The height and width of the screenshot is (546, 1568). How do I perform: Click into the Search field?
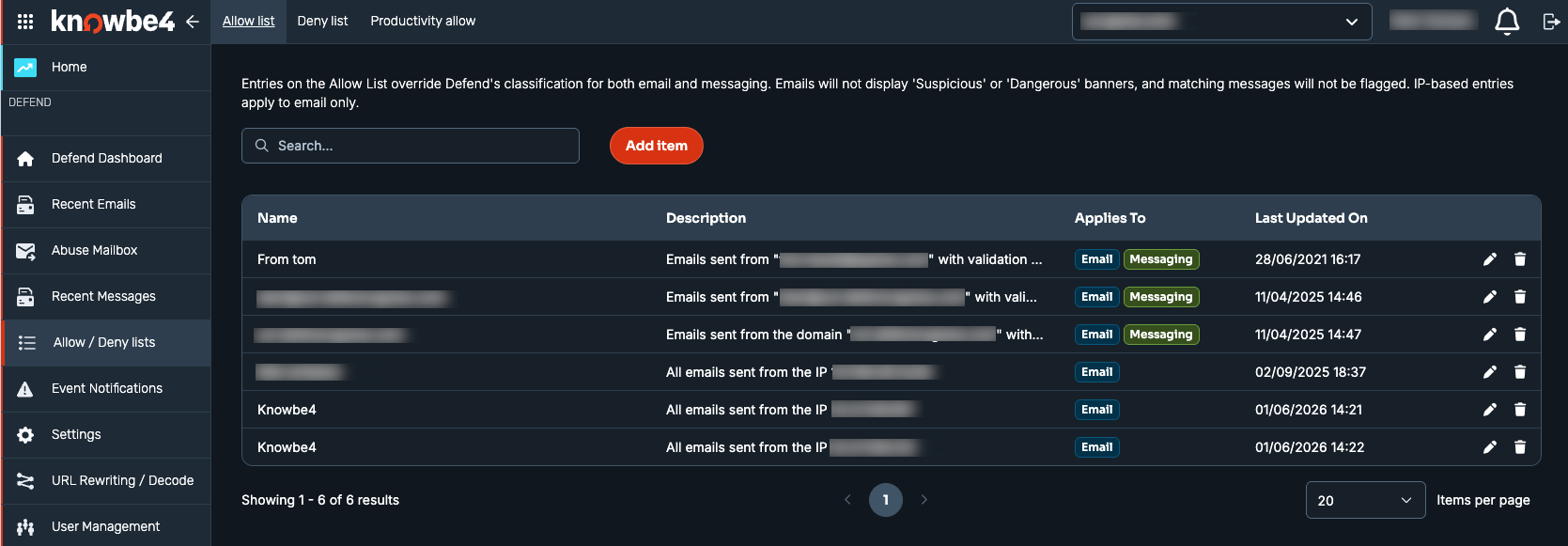click(x=411, y=146)
